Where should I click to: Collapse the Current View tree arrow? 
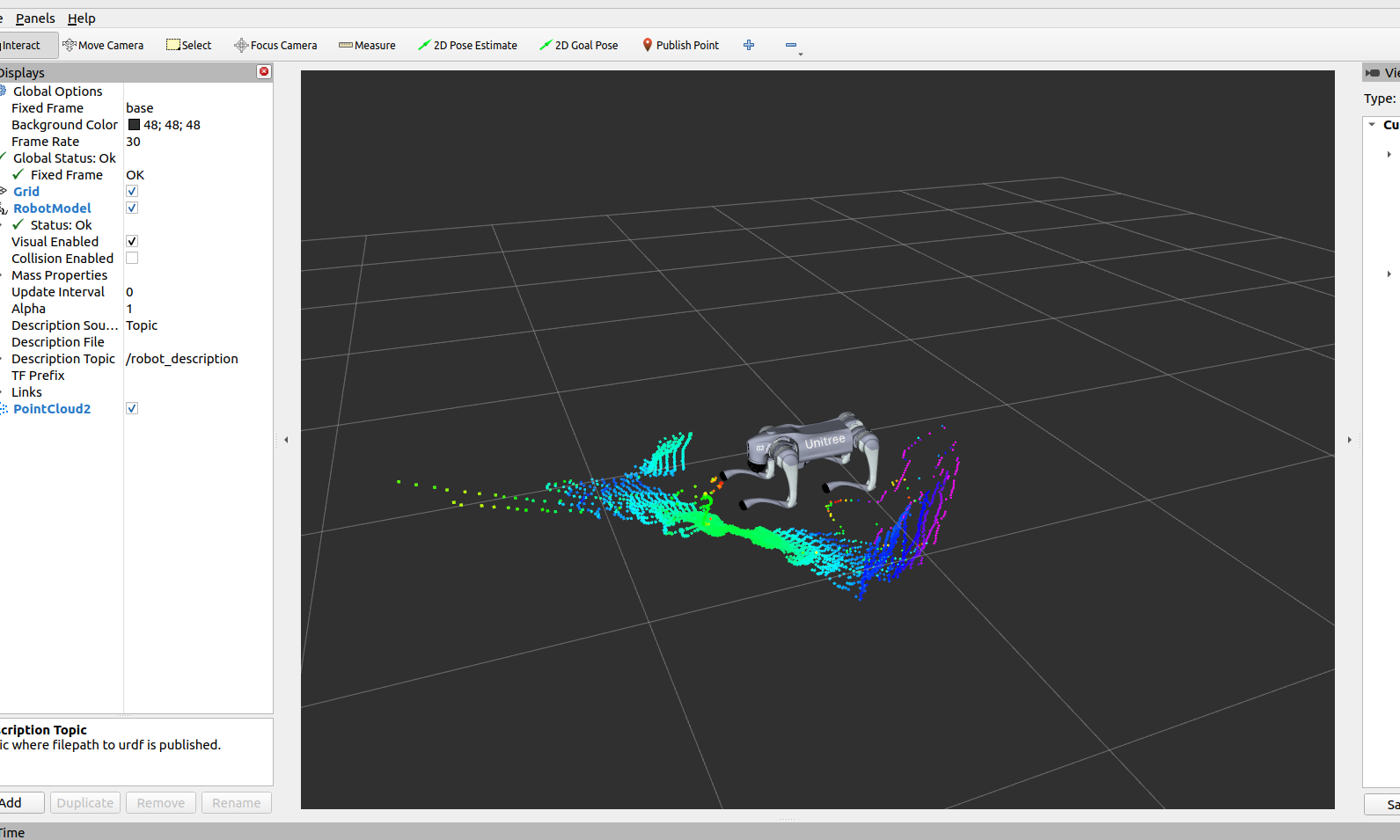[1372, 125]
